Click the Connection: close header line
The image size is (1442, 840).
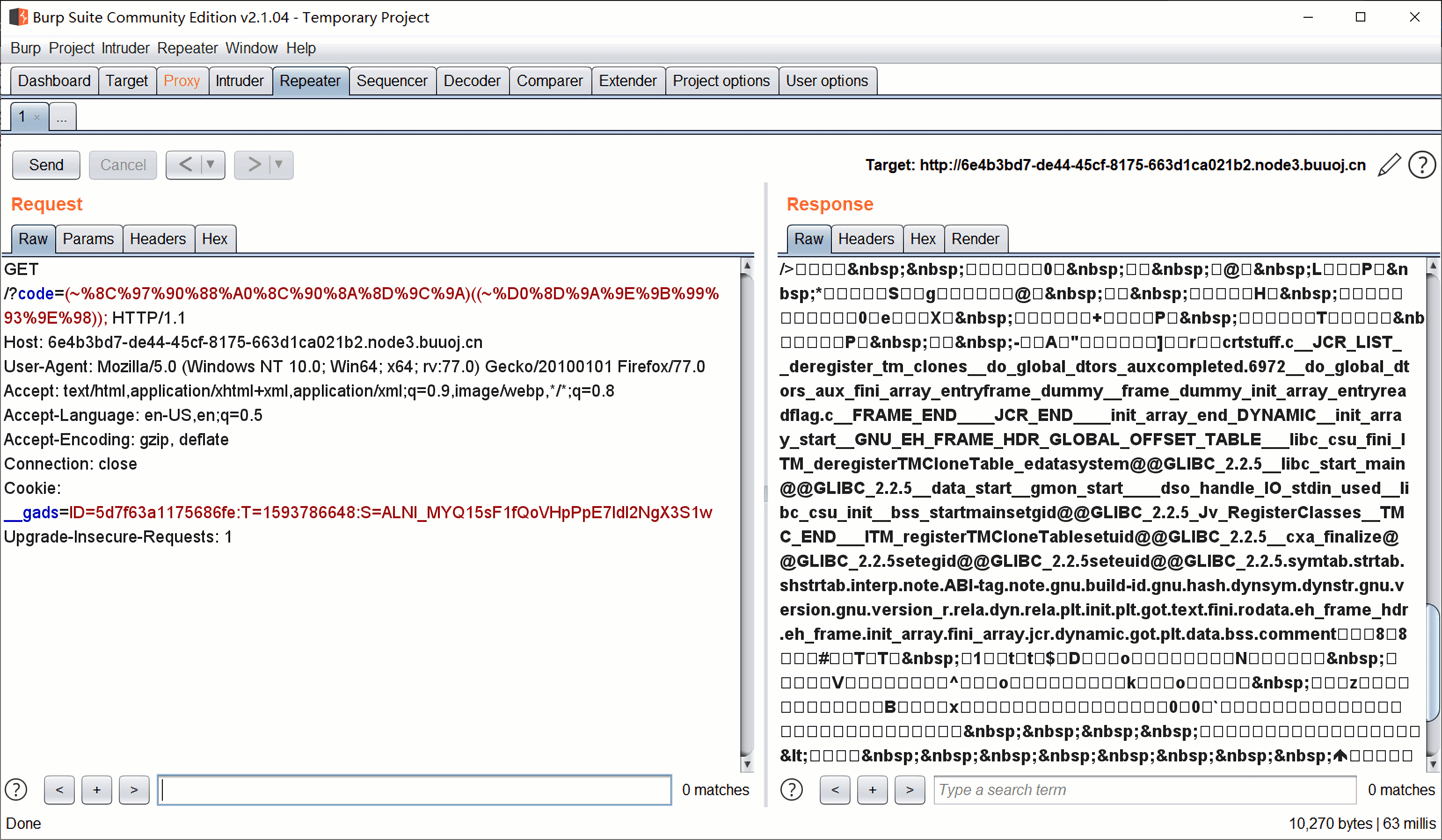(70, 464)
